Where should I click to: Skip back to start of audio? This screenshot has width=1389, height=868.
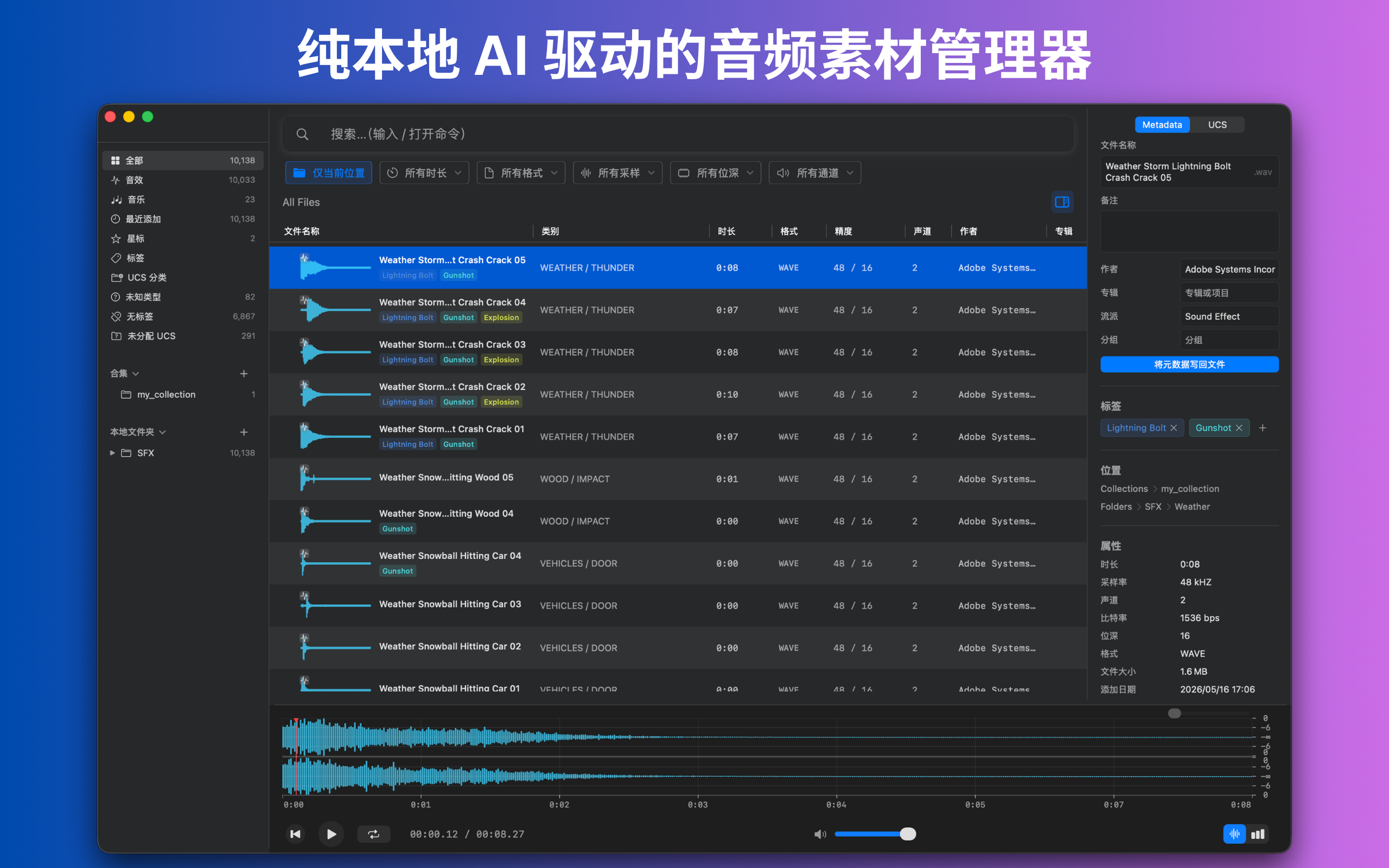[x=296, y=834]
